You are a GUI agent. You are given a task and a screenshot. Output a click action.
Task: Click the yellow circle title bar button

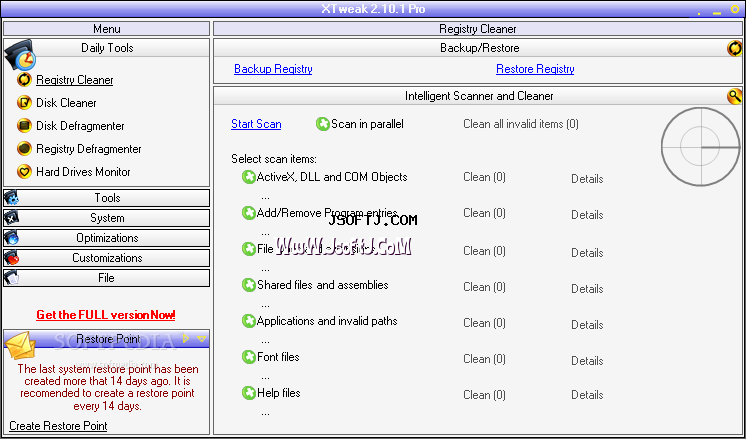pyautogui.click(x=735, y=9)
